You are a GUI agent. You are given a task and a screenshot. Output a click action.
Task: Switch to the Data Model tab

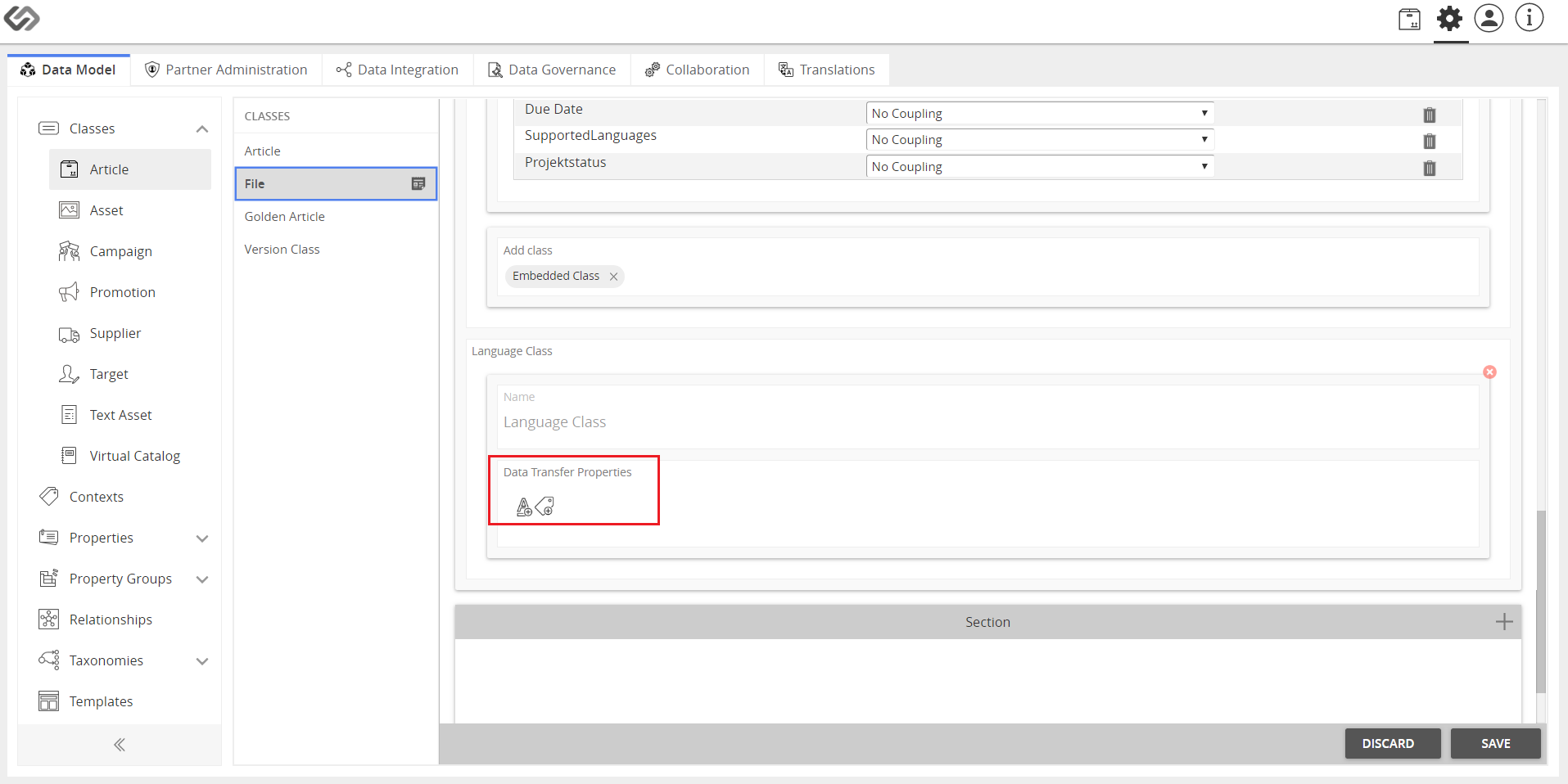[69, 70]
